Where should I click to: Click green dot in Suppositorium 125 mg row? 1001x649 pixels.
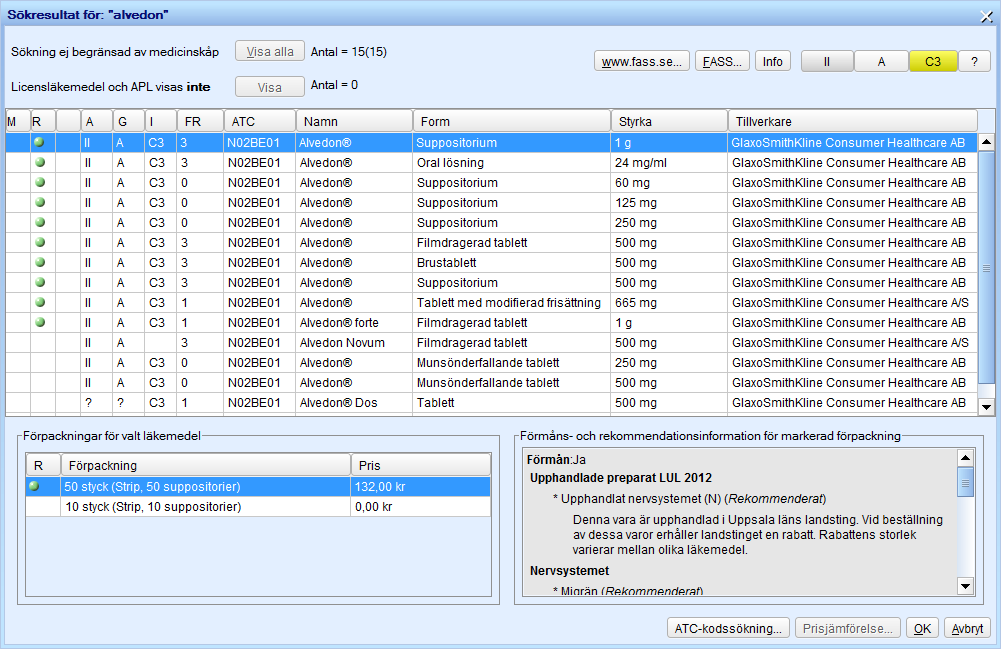coord(40,202)
